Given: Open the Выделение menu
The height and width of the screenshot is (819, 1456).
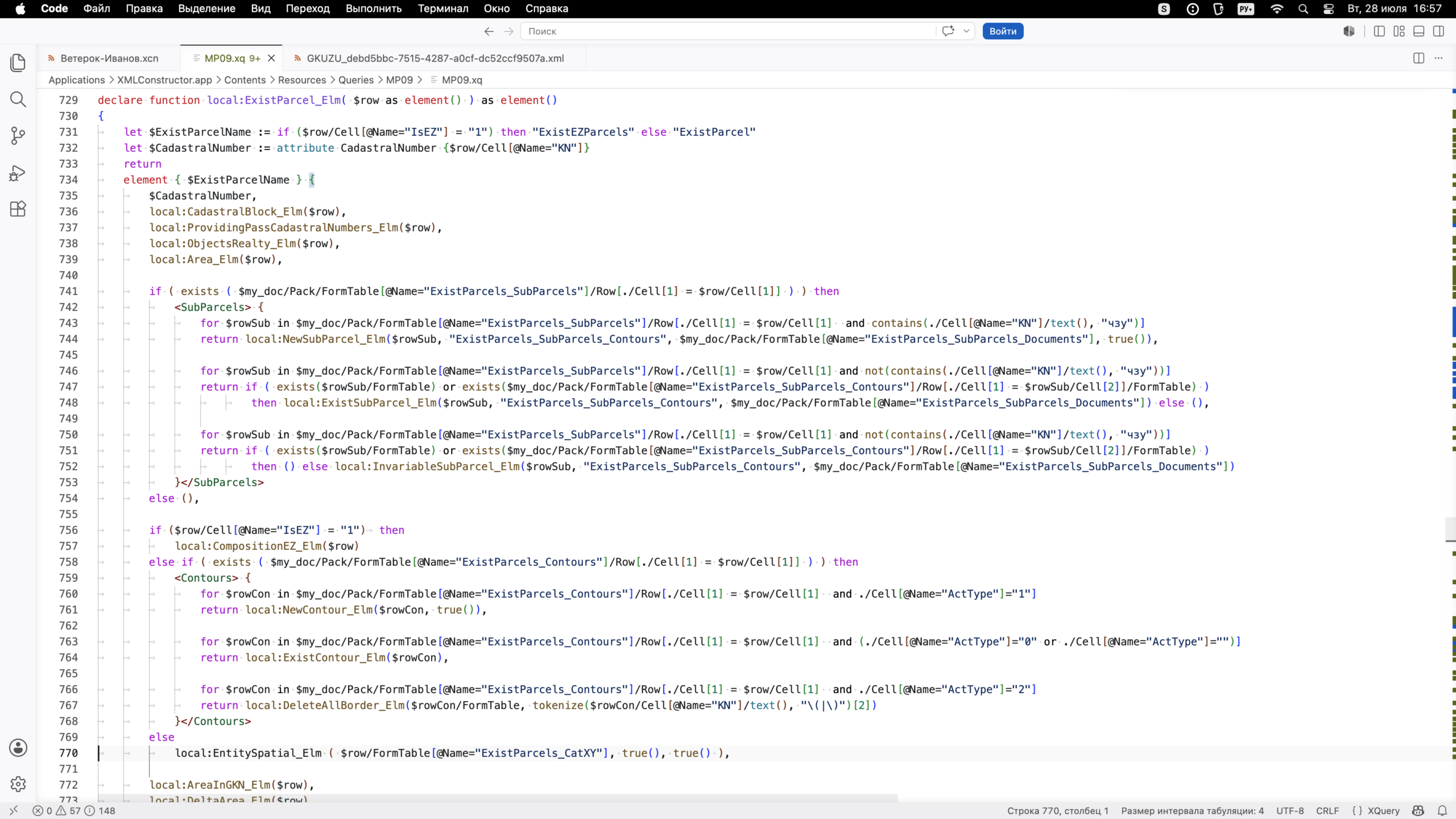Looking at the screenshot, I should [206, 9].
